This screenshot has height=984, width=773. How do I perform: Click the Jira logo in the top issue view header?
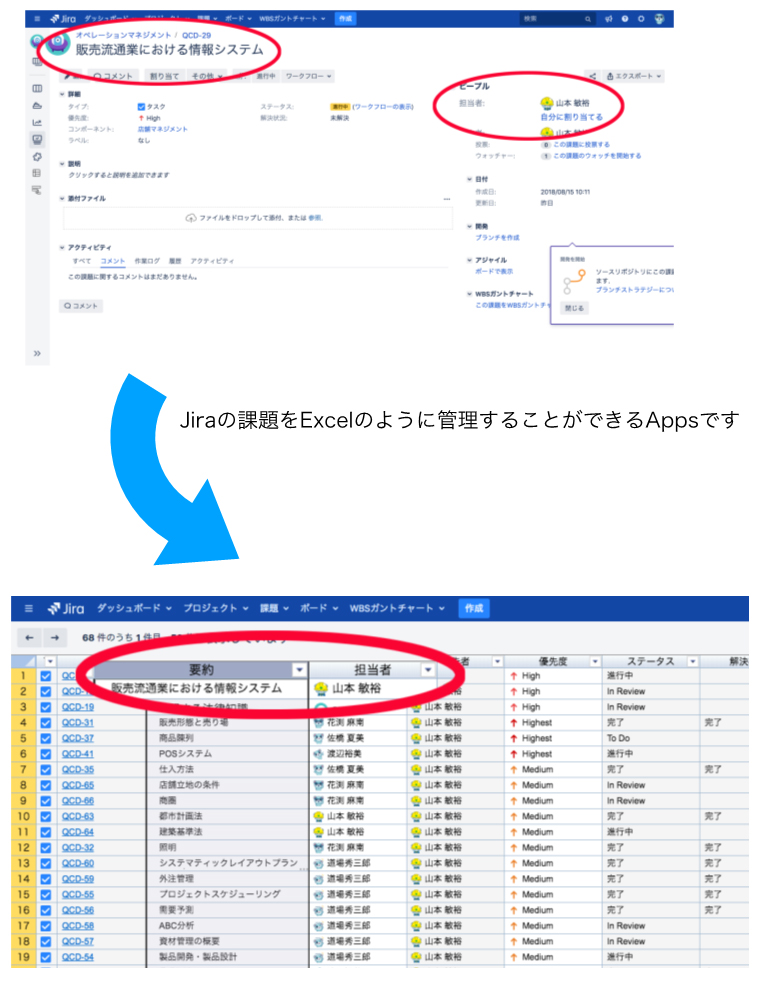(x=63, y=19)
